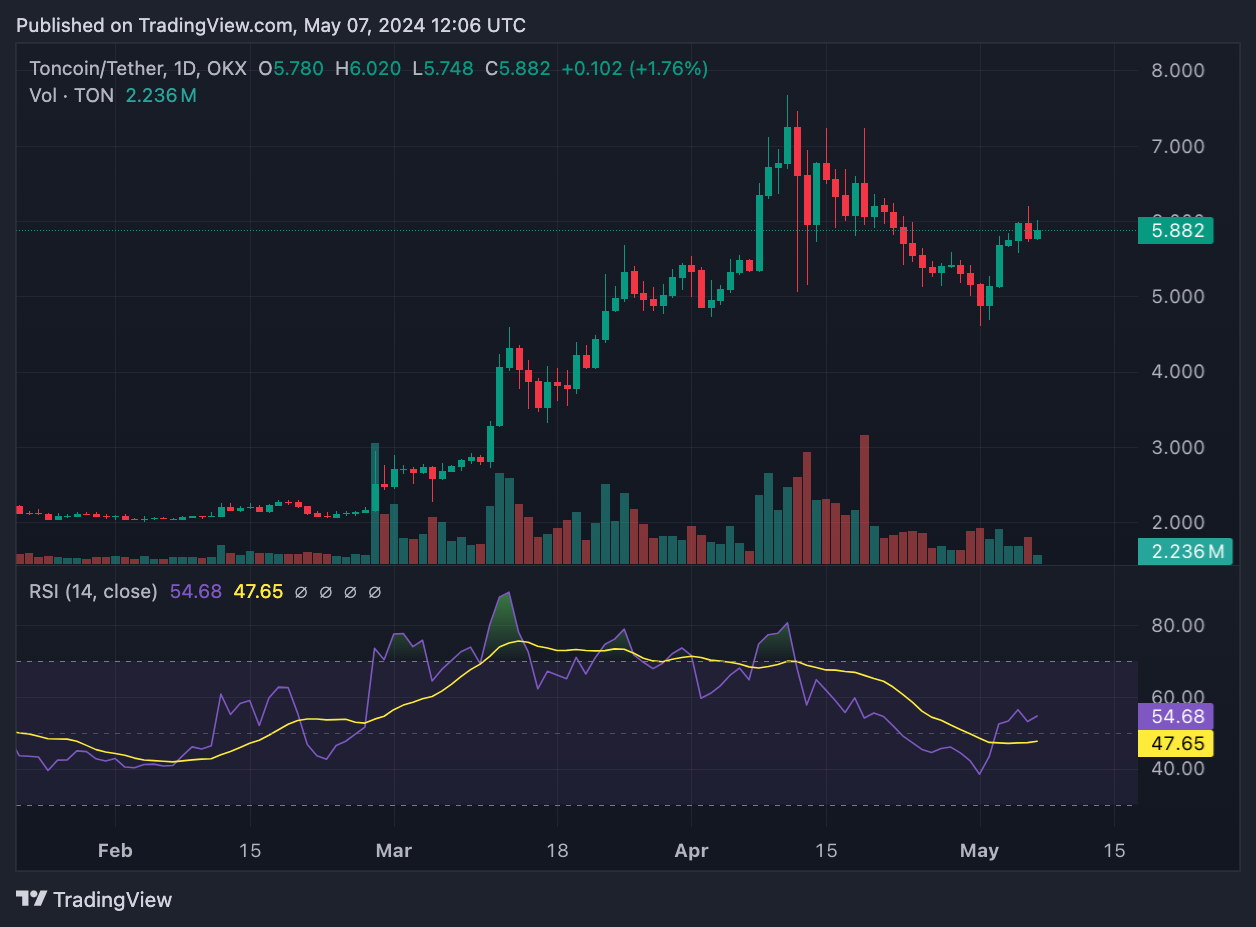This screenshot has height=927, width=1256.
Task: Select the close value C5.882 in the header
Action: point(518,69)
